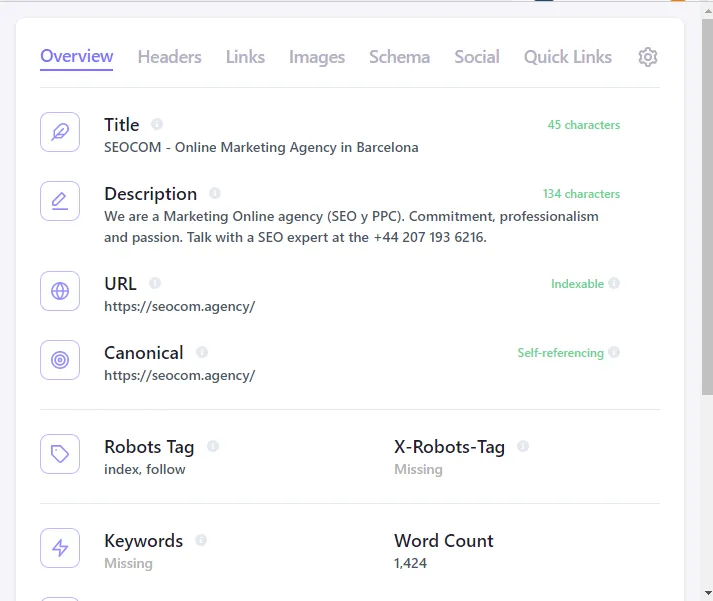The image size is (713, 601).
Task: Open the Social tab
Action: [477, 57]
